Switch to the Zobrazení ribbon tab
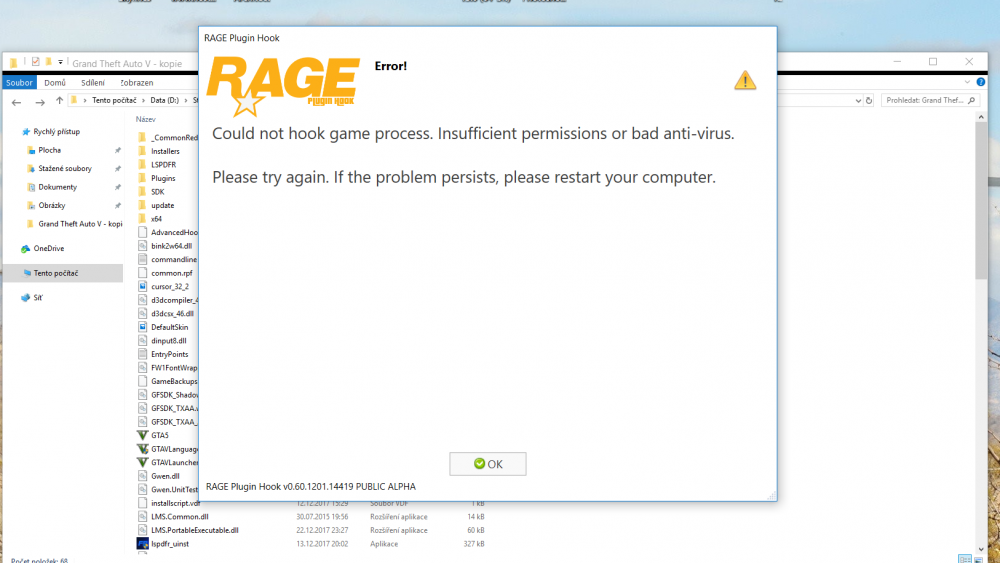Viewport: 1000px width, 563px height. pyautogui.click(x=137, y=82)
